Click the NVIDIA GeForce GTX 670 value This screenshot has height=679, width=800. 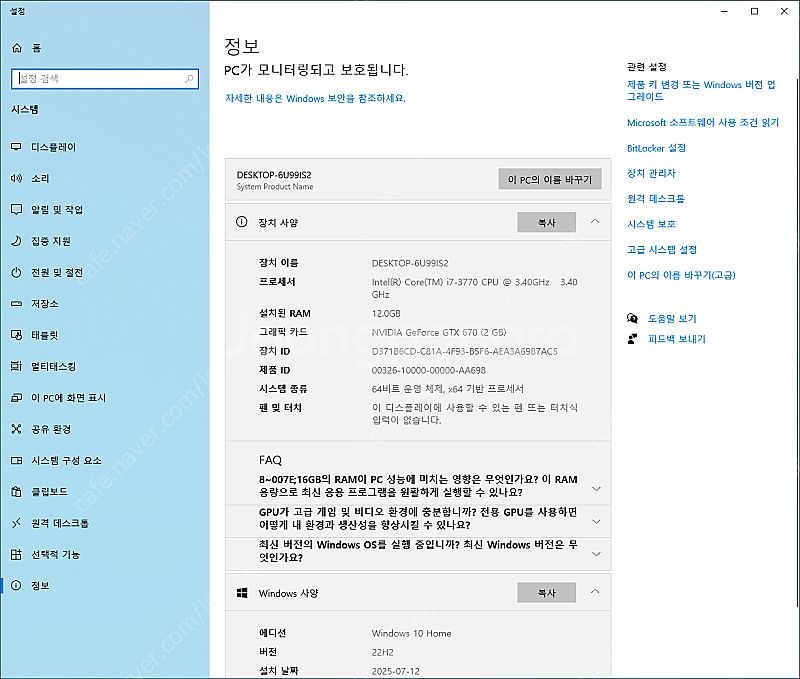point(439,332)
